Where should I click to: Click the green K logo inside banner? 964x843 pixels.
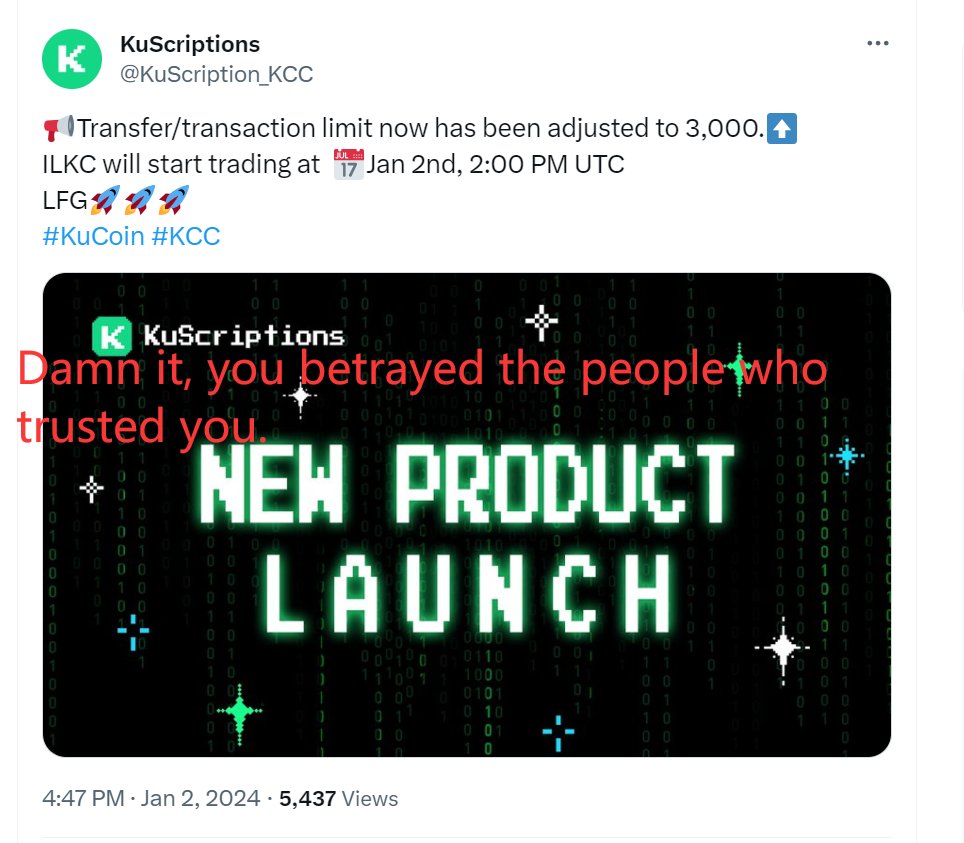click(111, 336)
